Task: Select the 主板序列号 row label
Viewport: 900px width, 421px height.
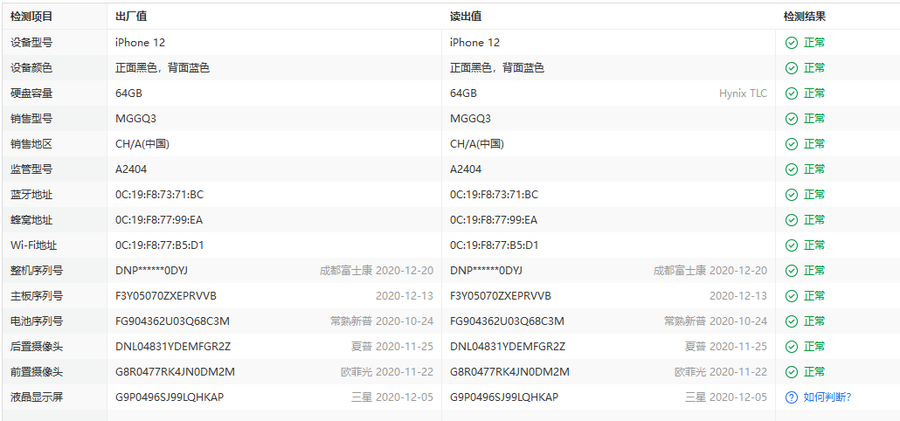Action: (x=37, y=296)
